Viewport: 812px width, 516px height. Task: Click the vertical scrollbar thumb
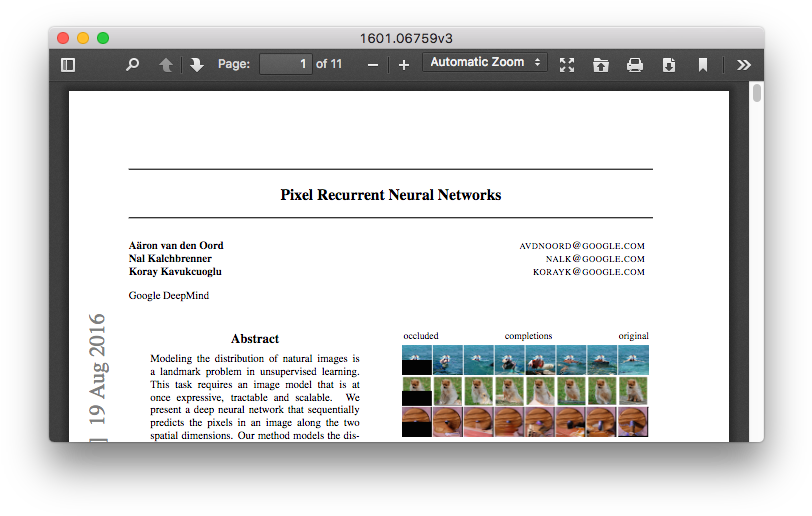[x=757, y=93]
